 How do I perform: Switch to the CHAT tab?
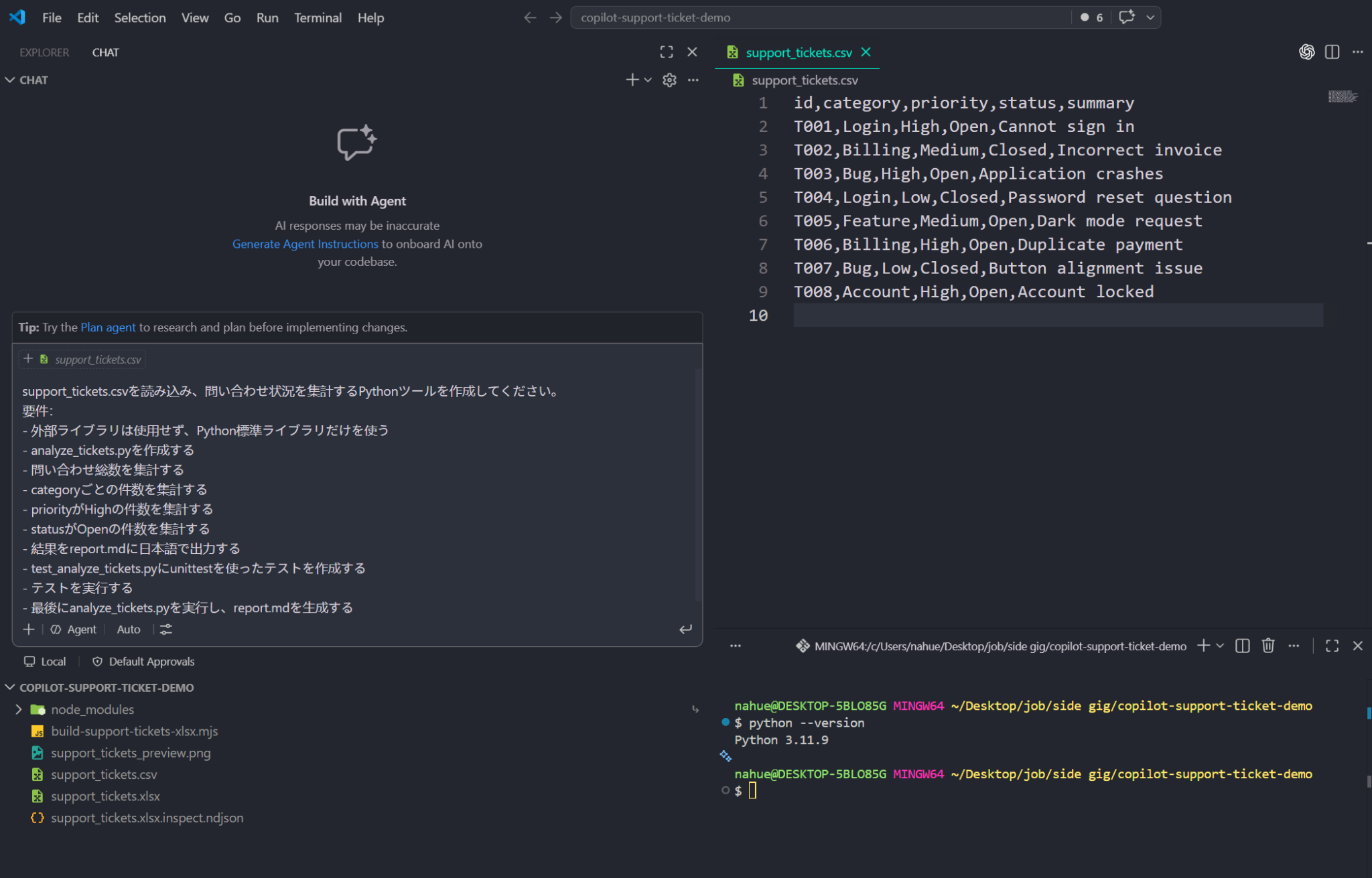coord(105,52)
